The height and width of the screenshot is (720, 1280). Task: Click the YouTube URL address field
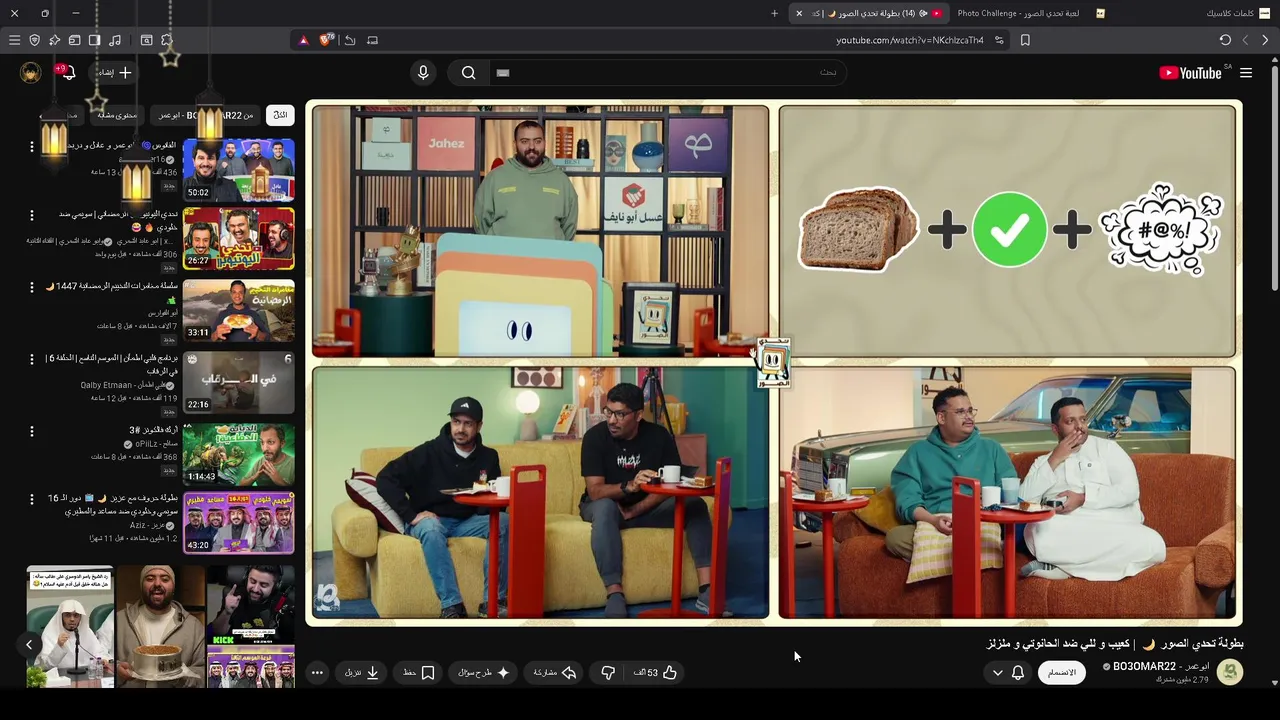[x=909, y=40]
